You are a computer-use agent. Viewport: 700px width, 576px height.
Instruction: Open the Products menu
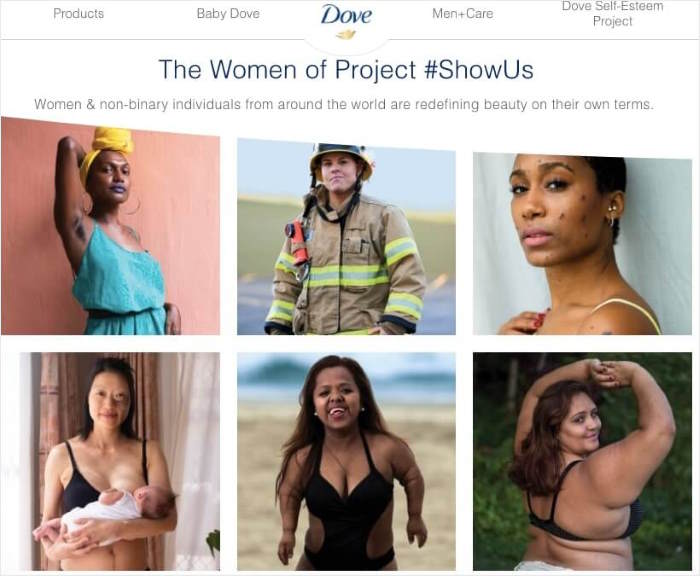(79, 13)
